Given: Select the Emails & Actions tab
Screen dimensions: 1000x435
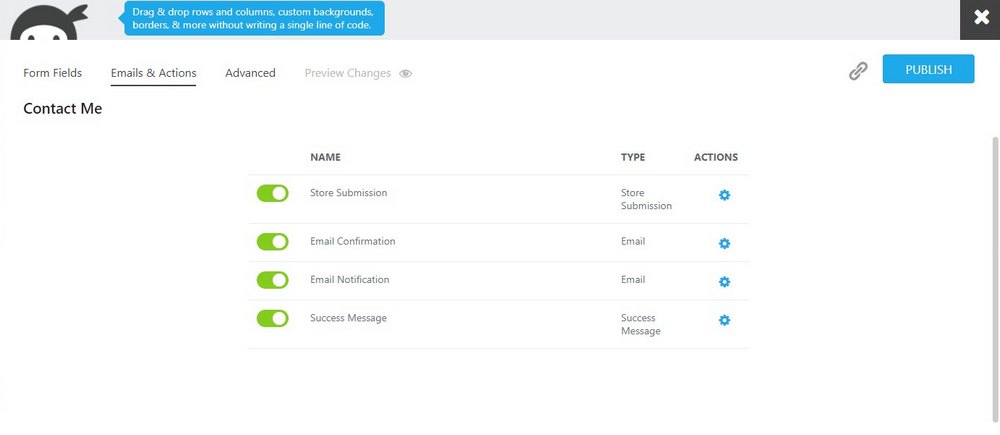Looking at the screenshot, I should [x=153, y=73].
